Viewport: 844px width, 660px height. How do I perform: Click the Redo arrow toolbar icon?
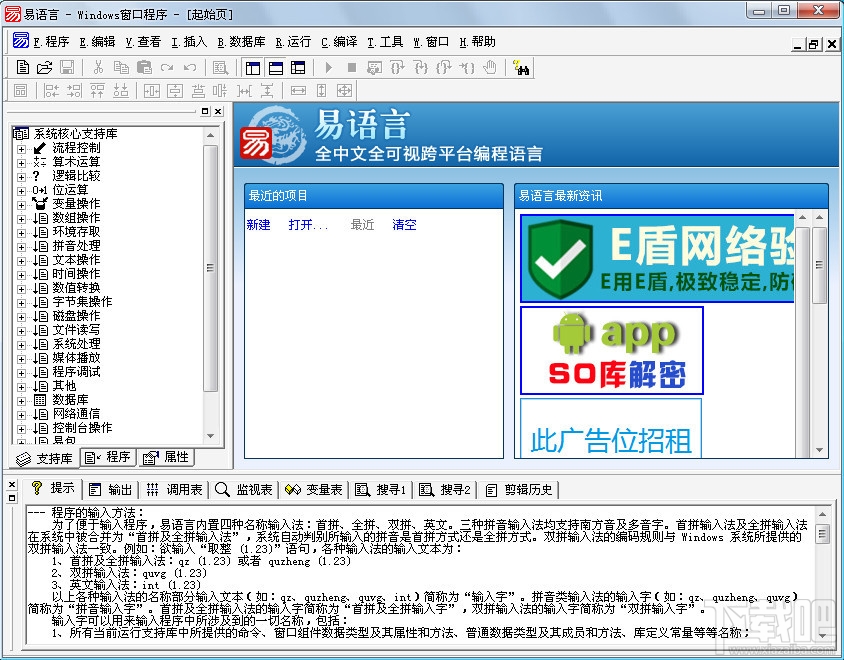[x=167, y=68]
